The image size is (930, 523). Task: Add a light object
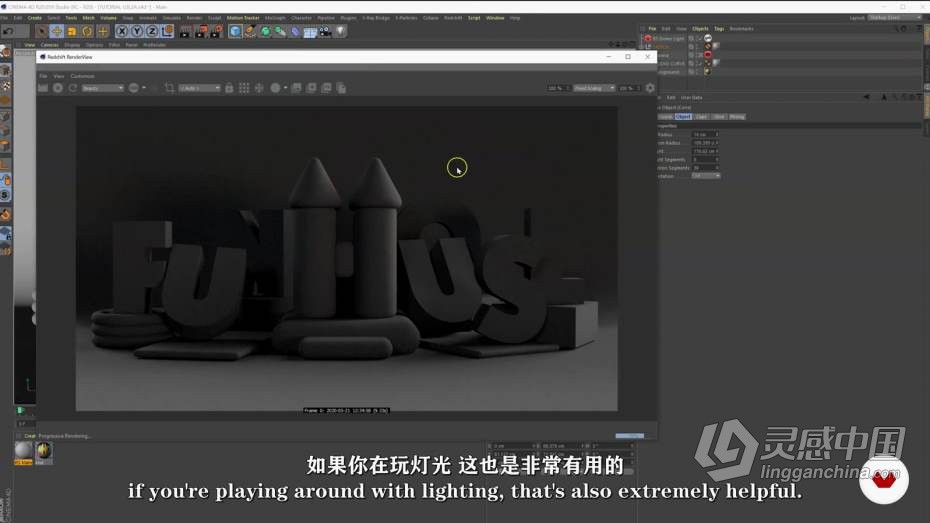coord(340,31)
